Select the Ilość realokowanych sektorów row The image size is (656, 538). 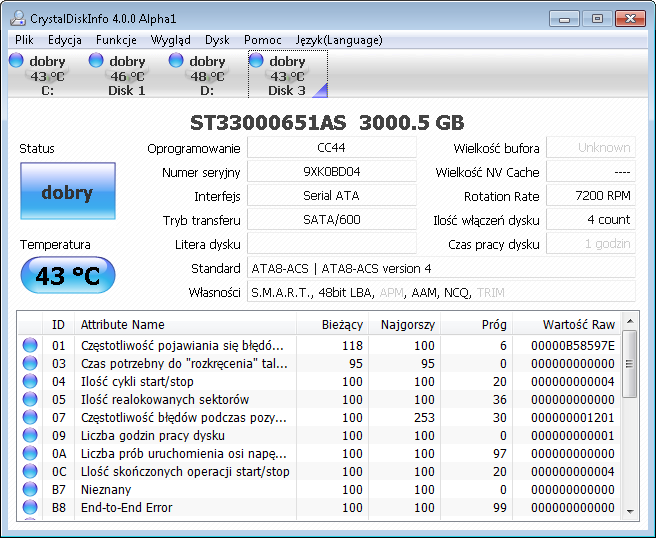coord(320,399)
